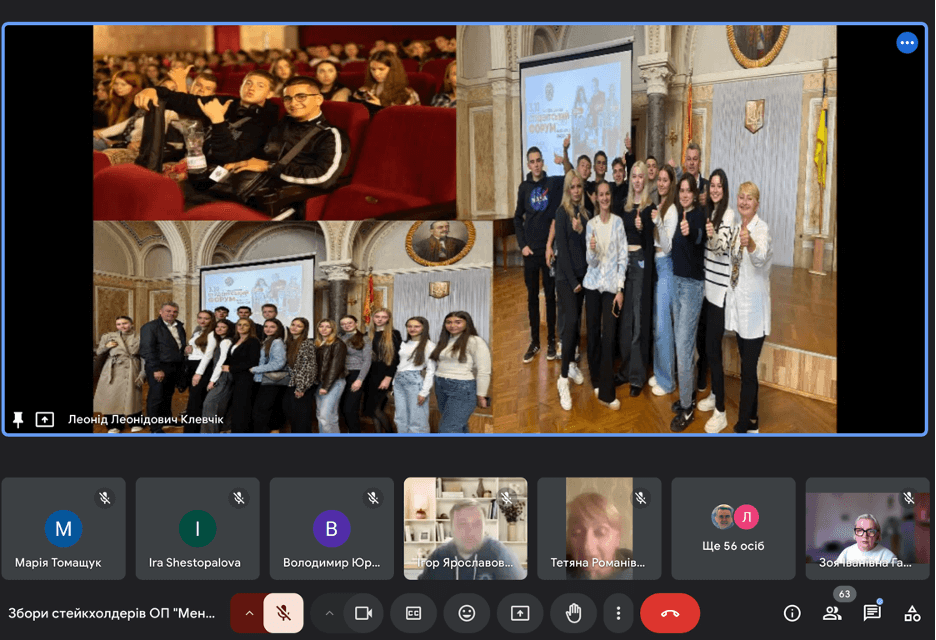Turn on closed captions

coord(413,613)
